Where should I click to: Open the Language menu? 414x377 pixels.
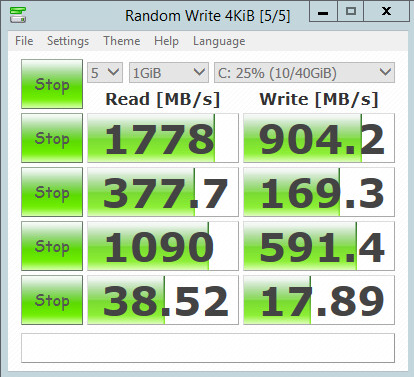(219, 41)
